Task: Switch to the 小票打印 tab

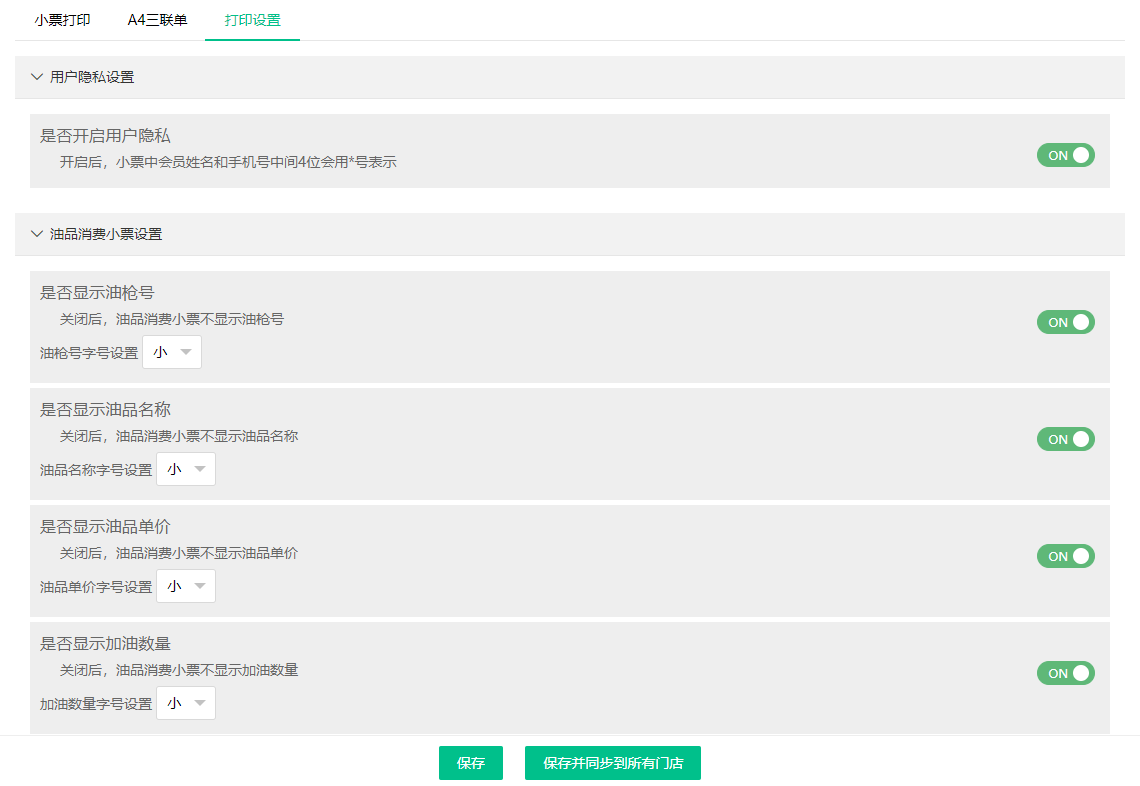Action: point(60,18)
